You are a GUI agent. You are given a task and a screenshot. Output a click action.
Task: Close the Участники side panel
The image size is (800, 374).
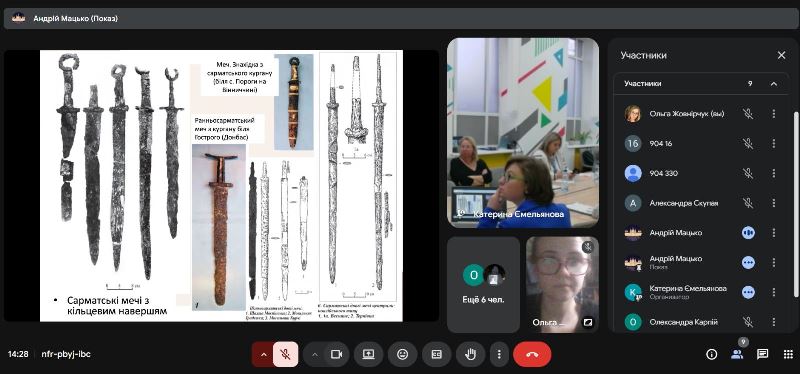(x=781, y=55)
